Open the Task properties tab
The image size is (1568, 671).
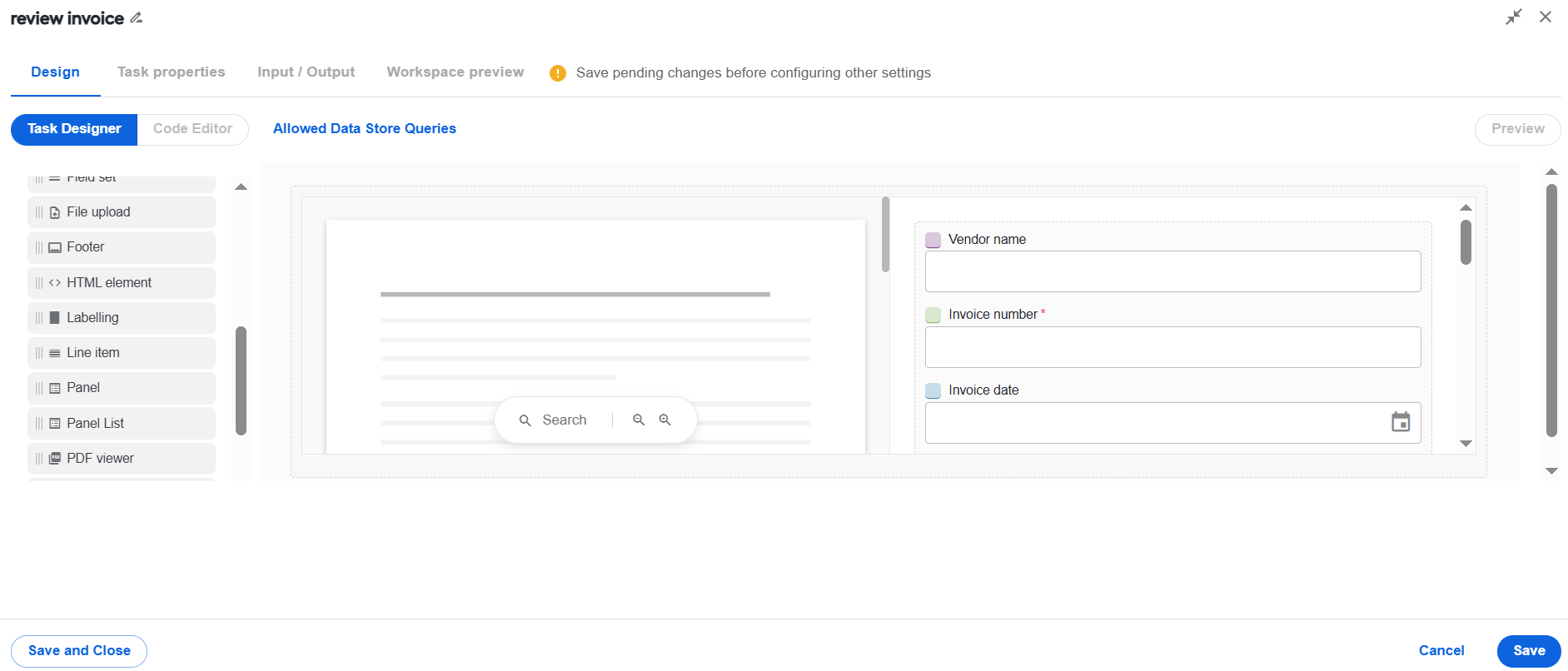(x=171, y=72)
